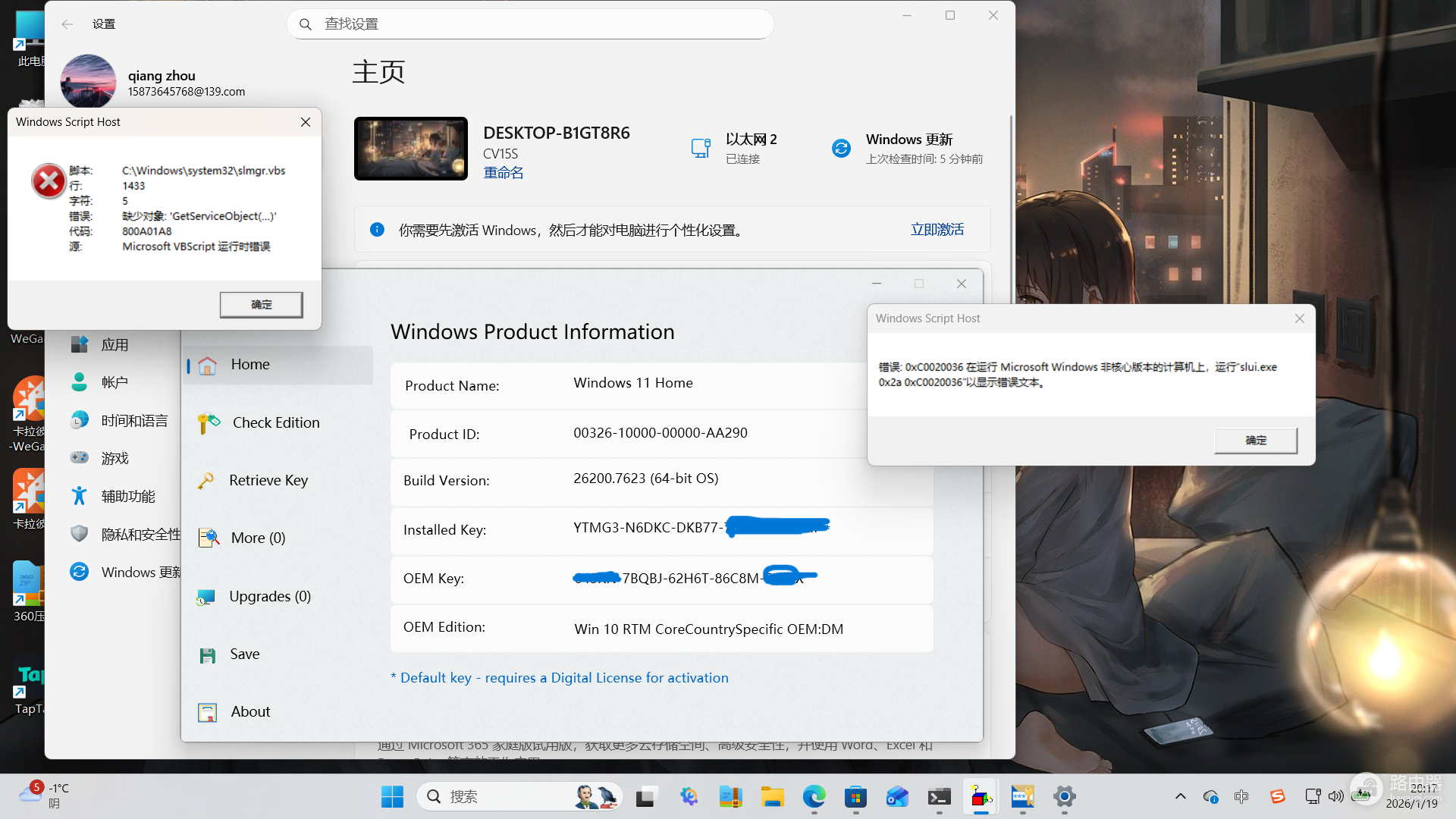Open Microsoft Store from the taskbar

[x=855, y=797]
